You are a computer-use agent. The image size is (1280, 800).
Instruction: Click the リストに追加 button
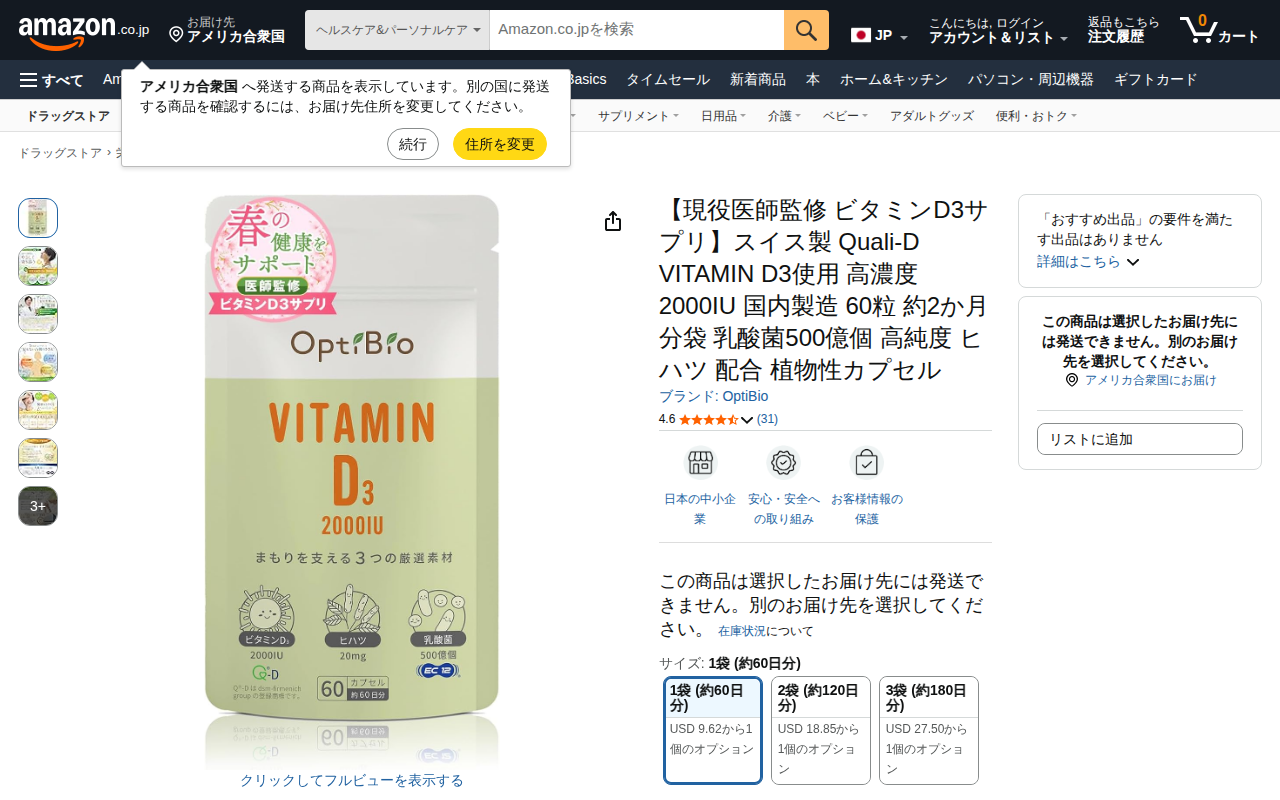(x=1140, y=439)
